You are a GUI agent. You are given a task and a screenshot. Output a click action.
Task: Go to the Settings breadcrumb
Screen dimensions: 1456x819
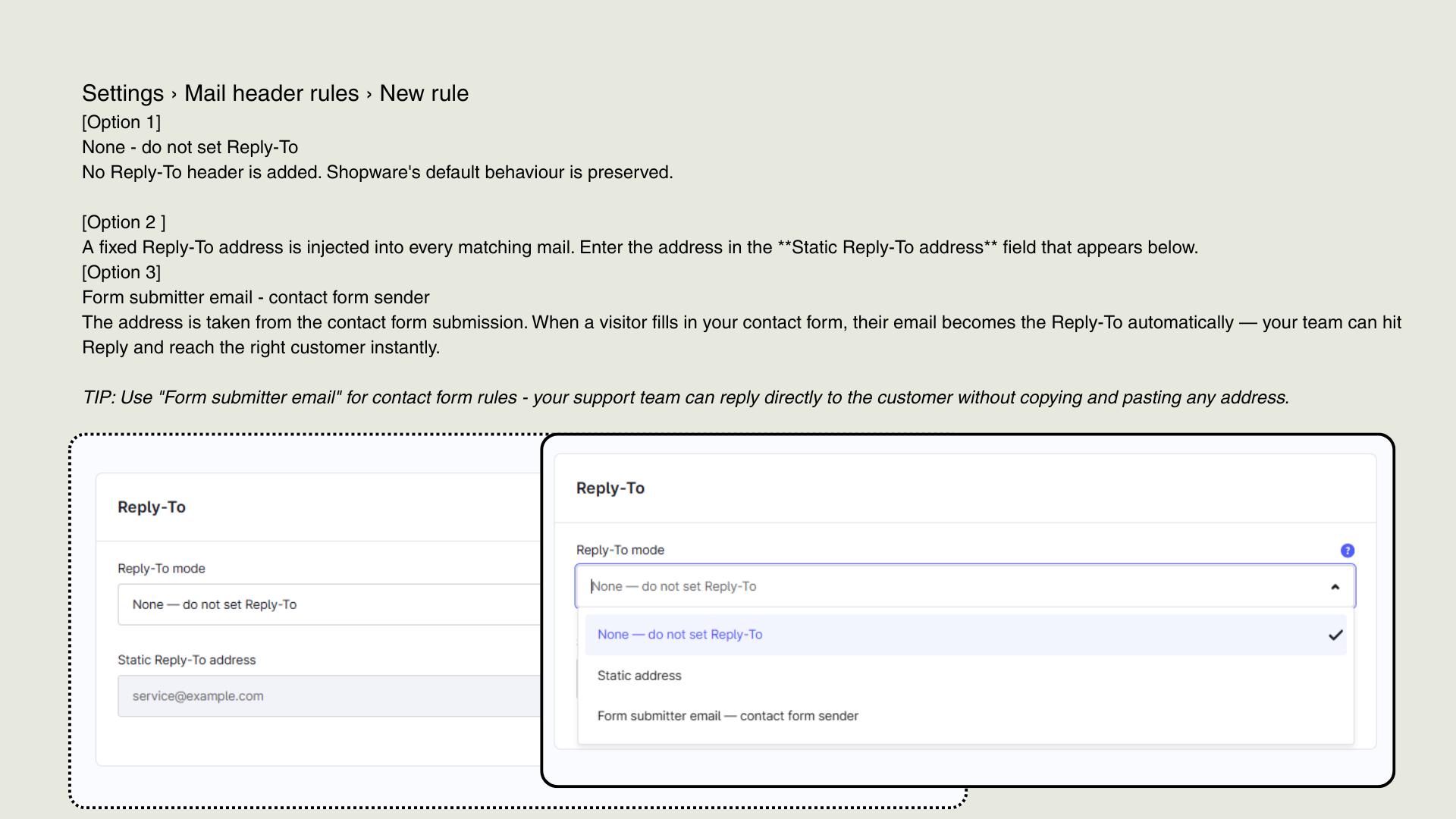click(x=123, y=93)
